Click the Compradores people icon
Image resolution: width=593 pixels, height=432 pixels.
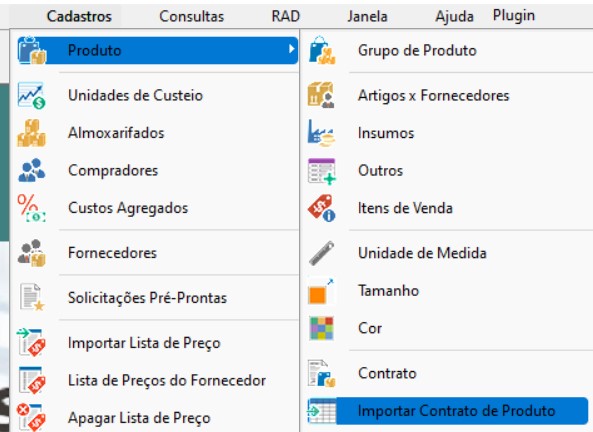(31, 171)
